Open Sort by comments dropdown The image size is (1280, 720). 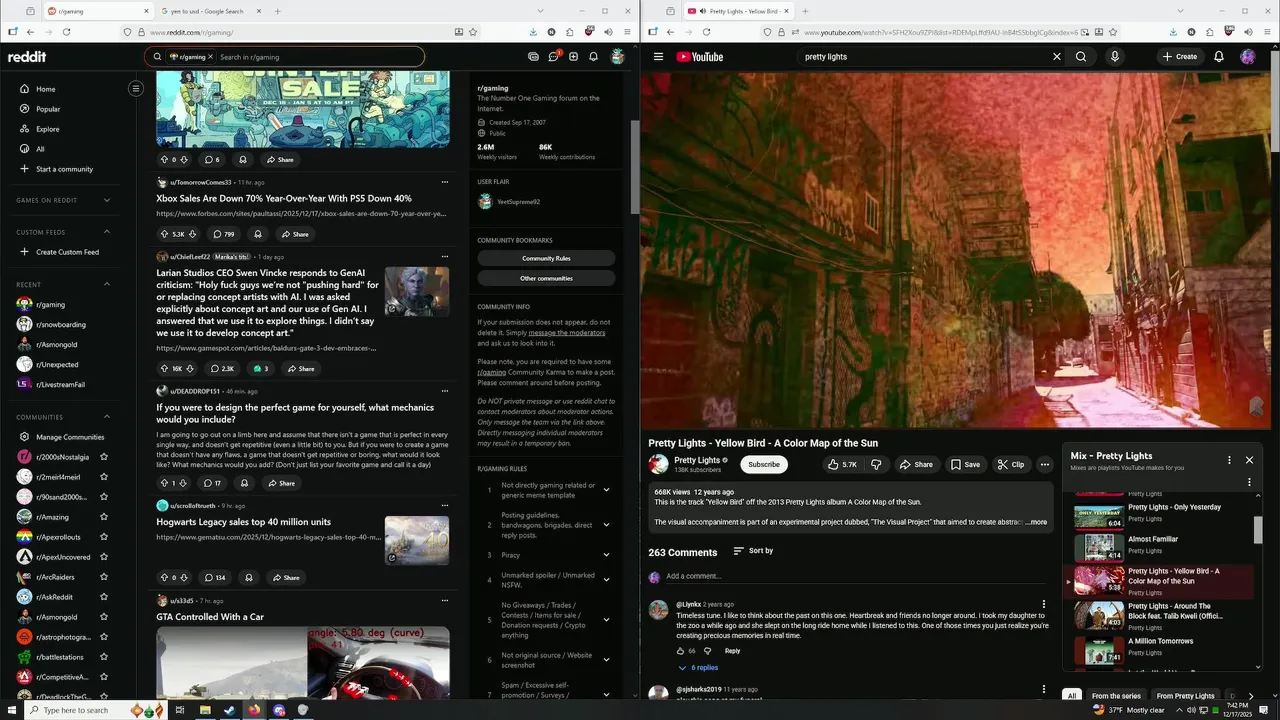pyautogui.click(x=753, y=551)
